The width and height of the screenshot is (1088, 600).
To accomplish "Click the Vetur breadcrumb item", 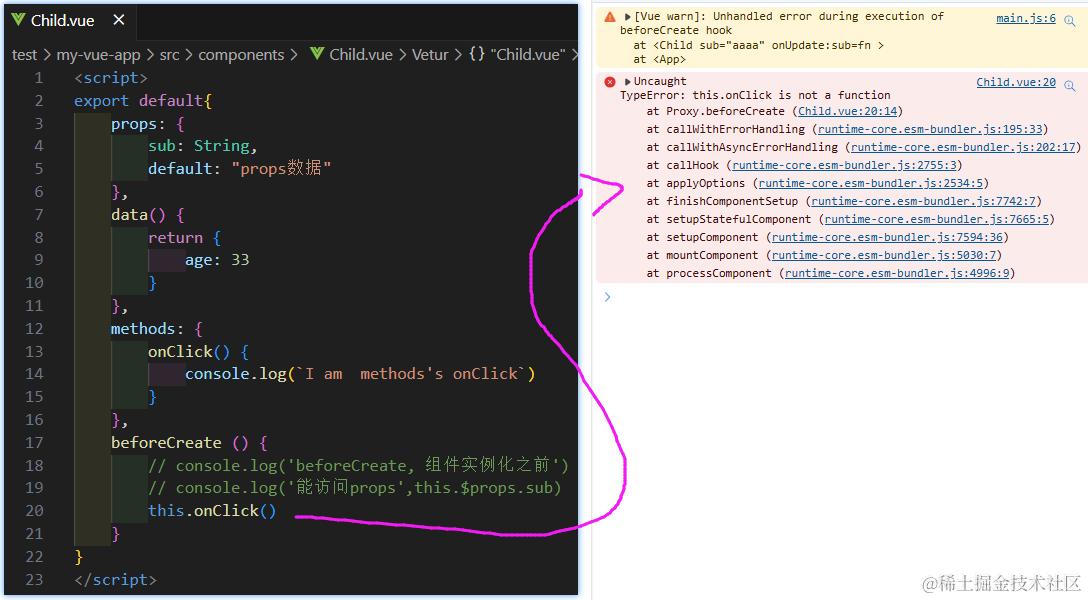I will (430, 55).
